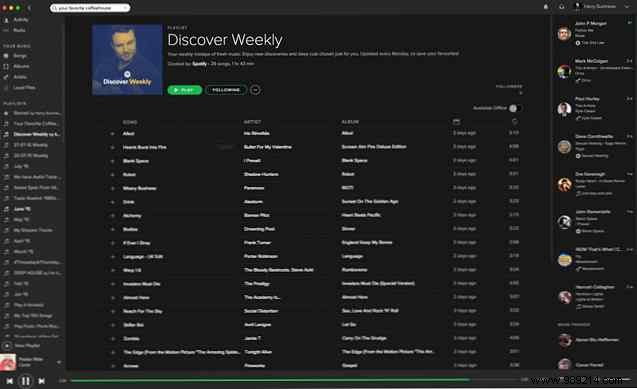Toggle the Available Offline switch
The height and width of the screenshot is (389, 637).
click(516, 108)
